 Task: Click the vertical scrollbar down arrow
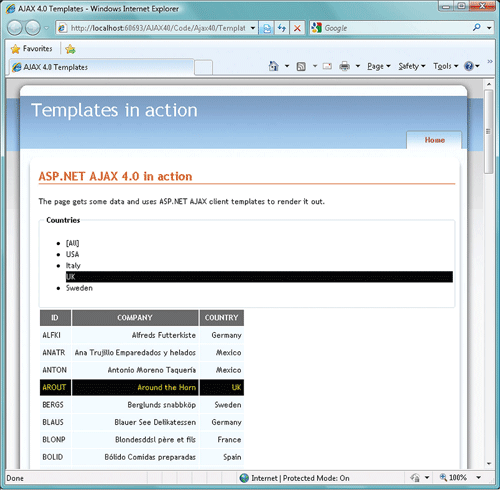[x=489, y=463]
